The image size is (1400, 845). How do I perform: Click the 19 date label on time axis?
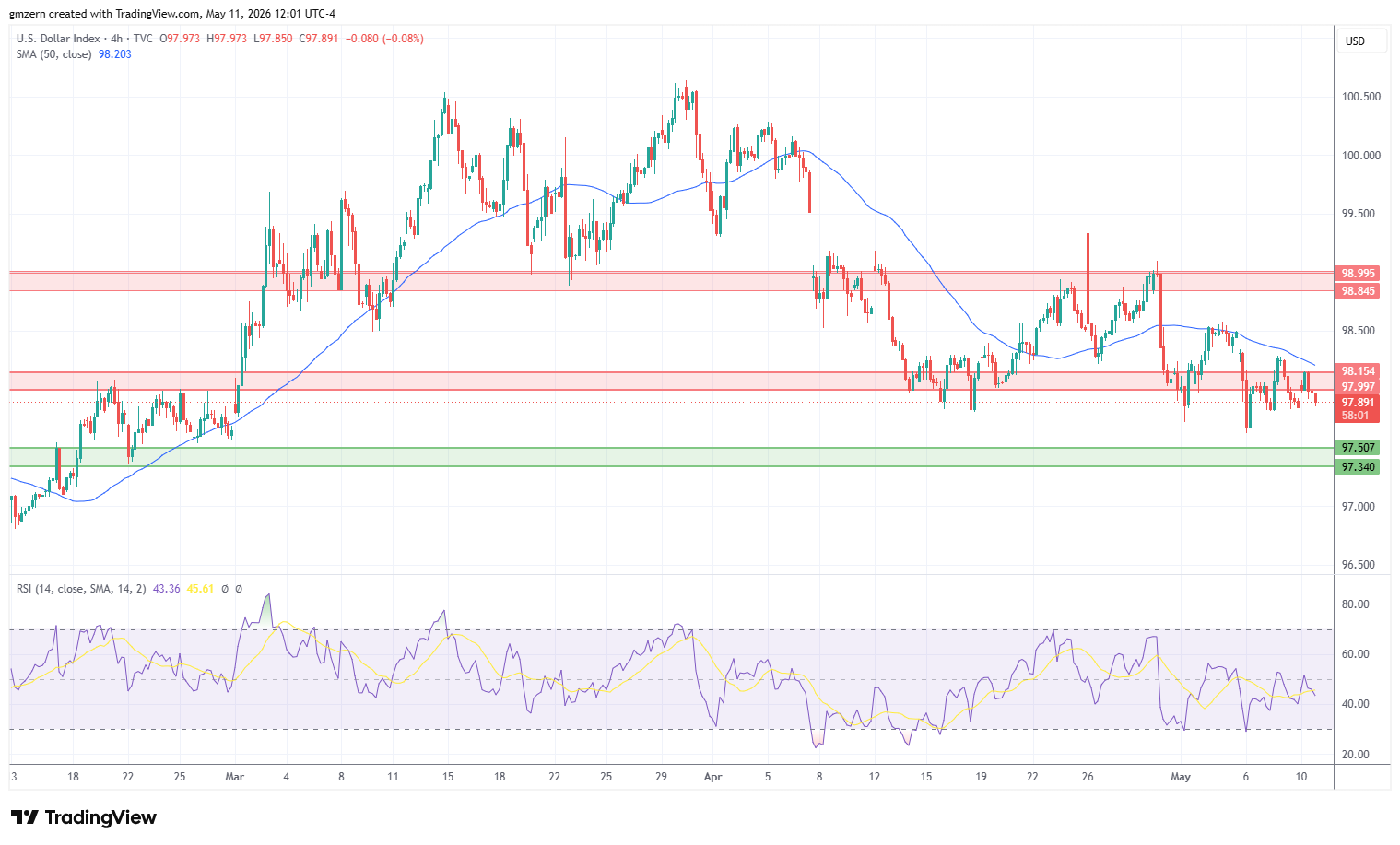982,777
